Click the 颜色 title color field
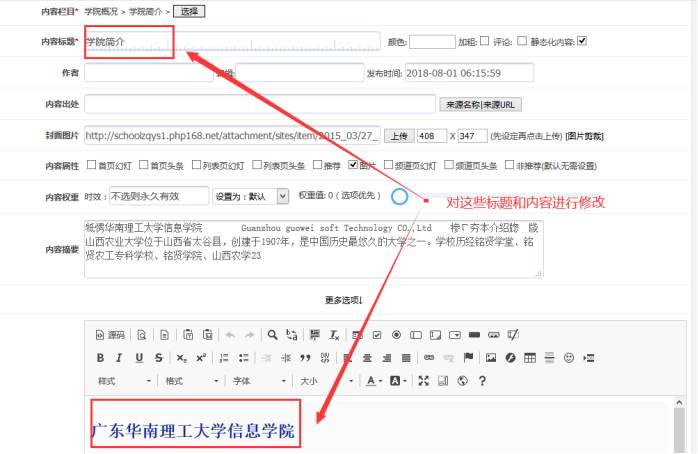698x454 pixels. (432, 41)
